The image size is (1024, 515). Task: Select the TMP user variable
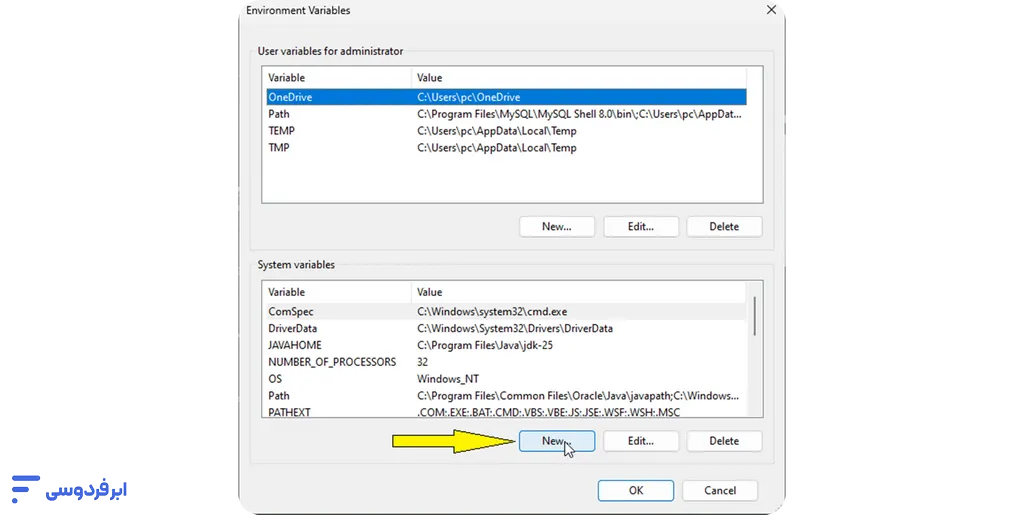click(506, 148)
